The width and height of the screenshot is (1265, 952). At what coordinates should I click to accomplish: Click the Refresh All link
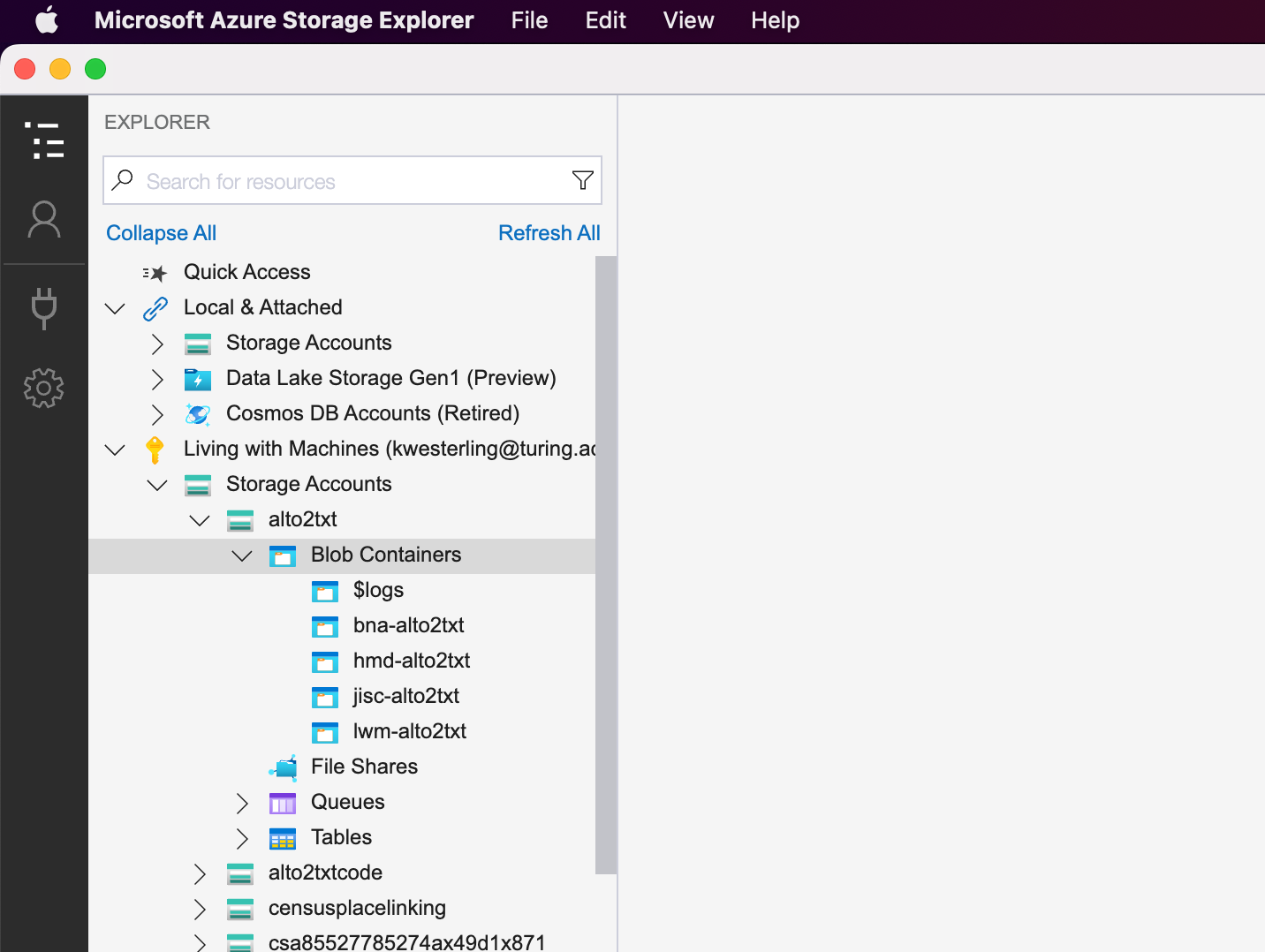[x=549, y=233]
